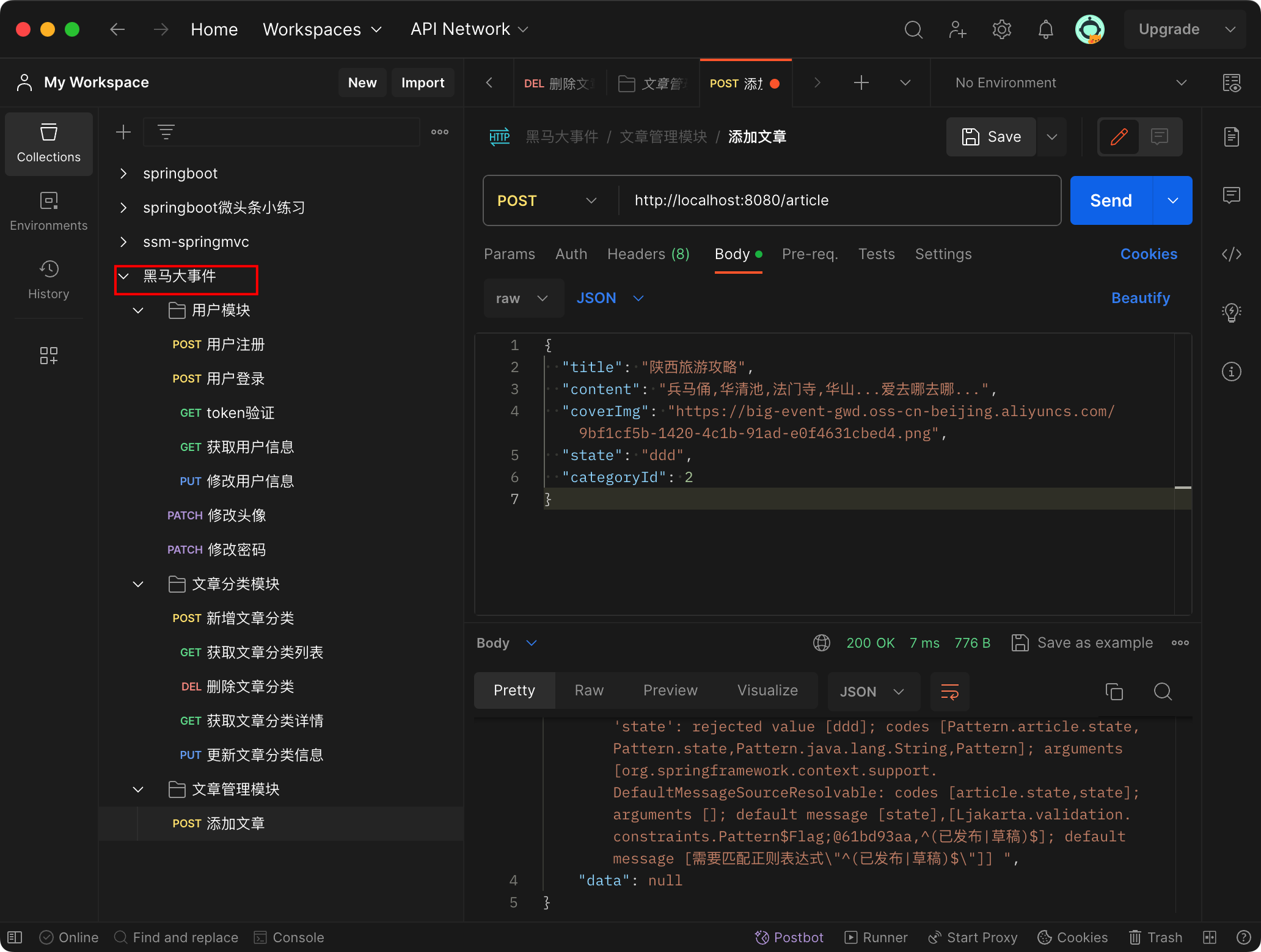Search the response with magnifier icon
This screenshot has width=1261, height=952.
point(1162,691)
